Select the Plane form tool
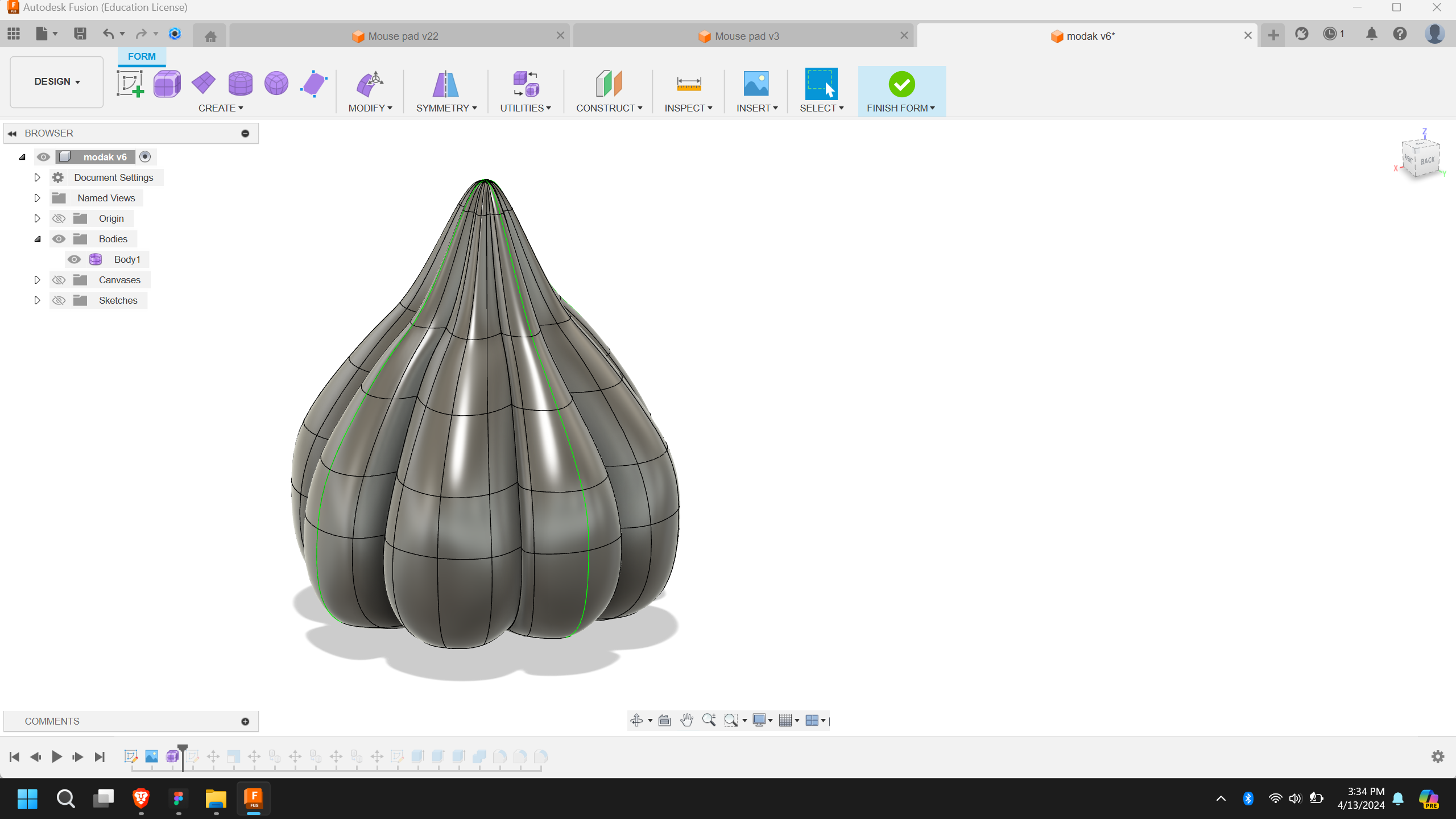1456x819 pixels. (x=204, y=84)
